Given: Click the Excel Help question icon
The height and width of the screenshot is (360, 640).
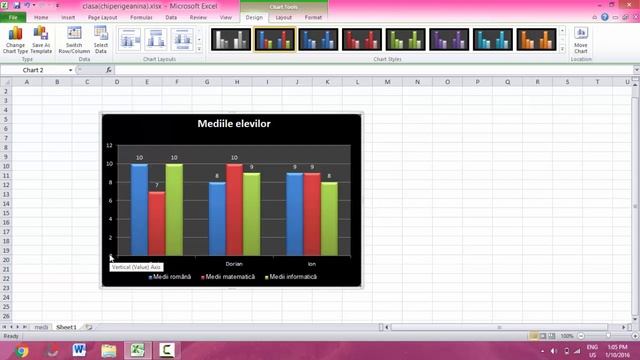Looking at the screenshot, I should pyautogui.click(x=604, y=17).
